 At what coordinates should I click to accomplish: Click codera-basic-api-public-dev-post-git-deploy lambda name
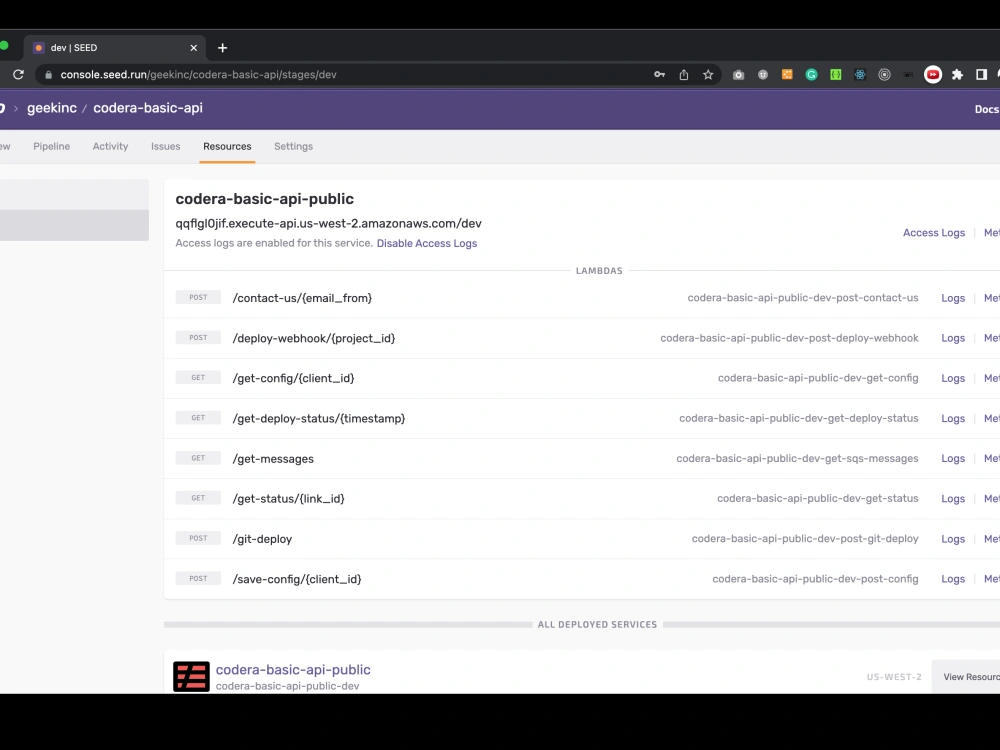[x=805, y=539]
